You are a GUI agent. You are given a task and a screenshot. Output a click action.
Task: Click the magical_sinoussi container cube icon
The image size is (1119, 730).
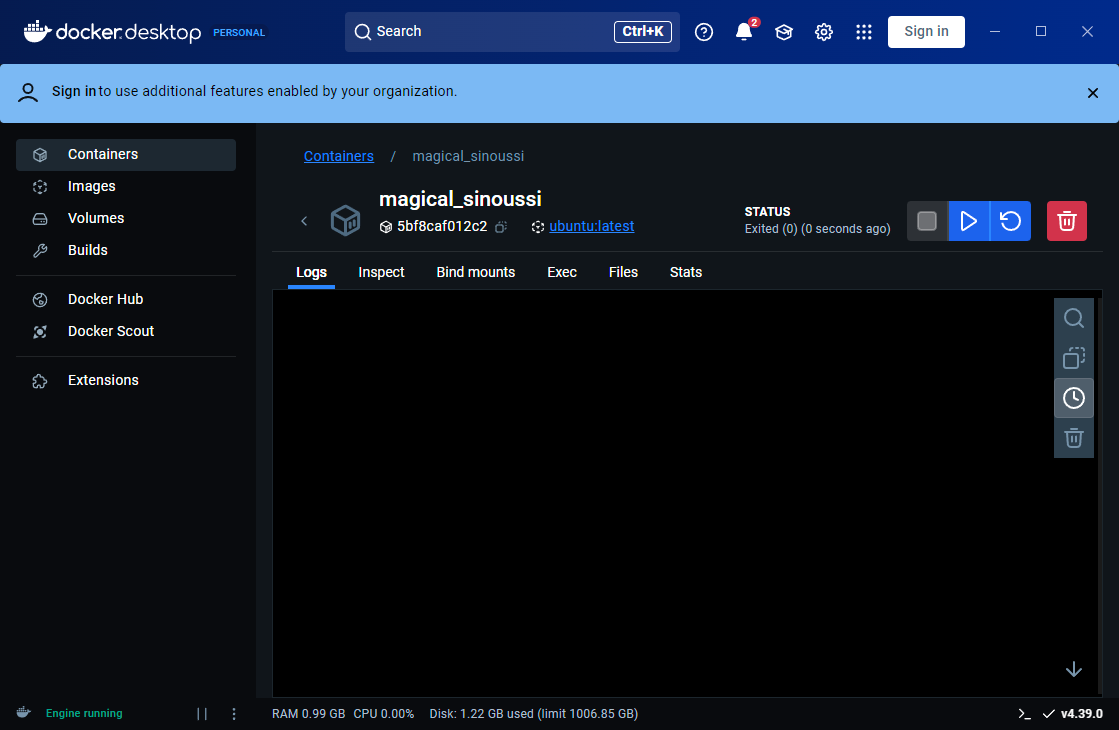345,220
